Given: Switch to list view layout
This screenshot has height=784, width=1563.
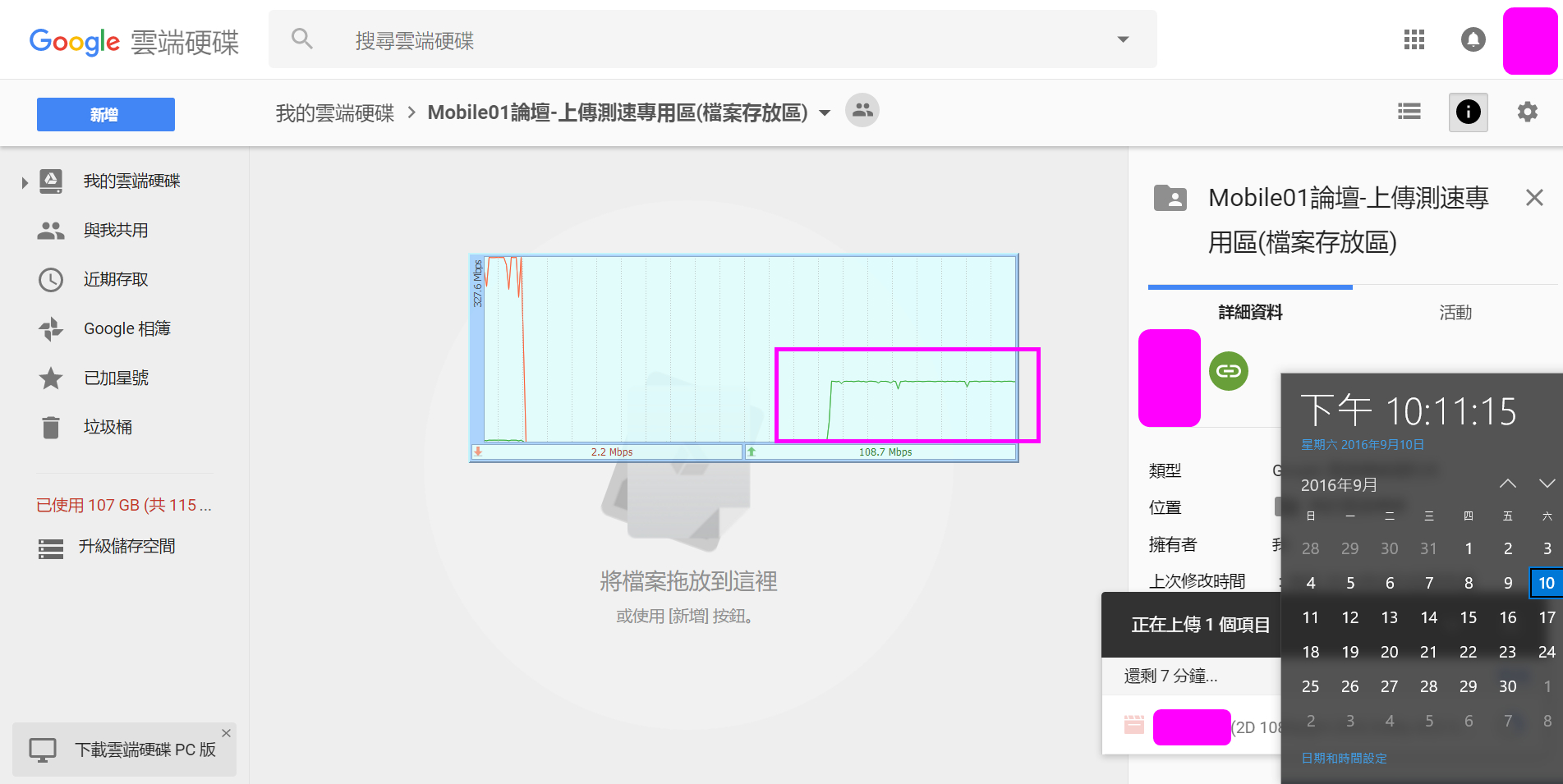Looking at the screenshot, I should pyautogui.click(x=1409, y=112).
